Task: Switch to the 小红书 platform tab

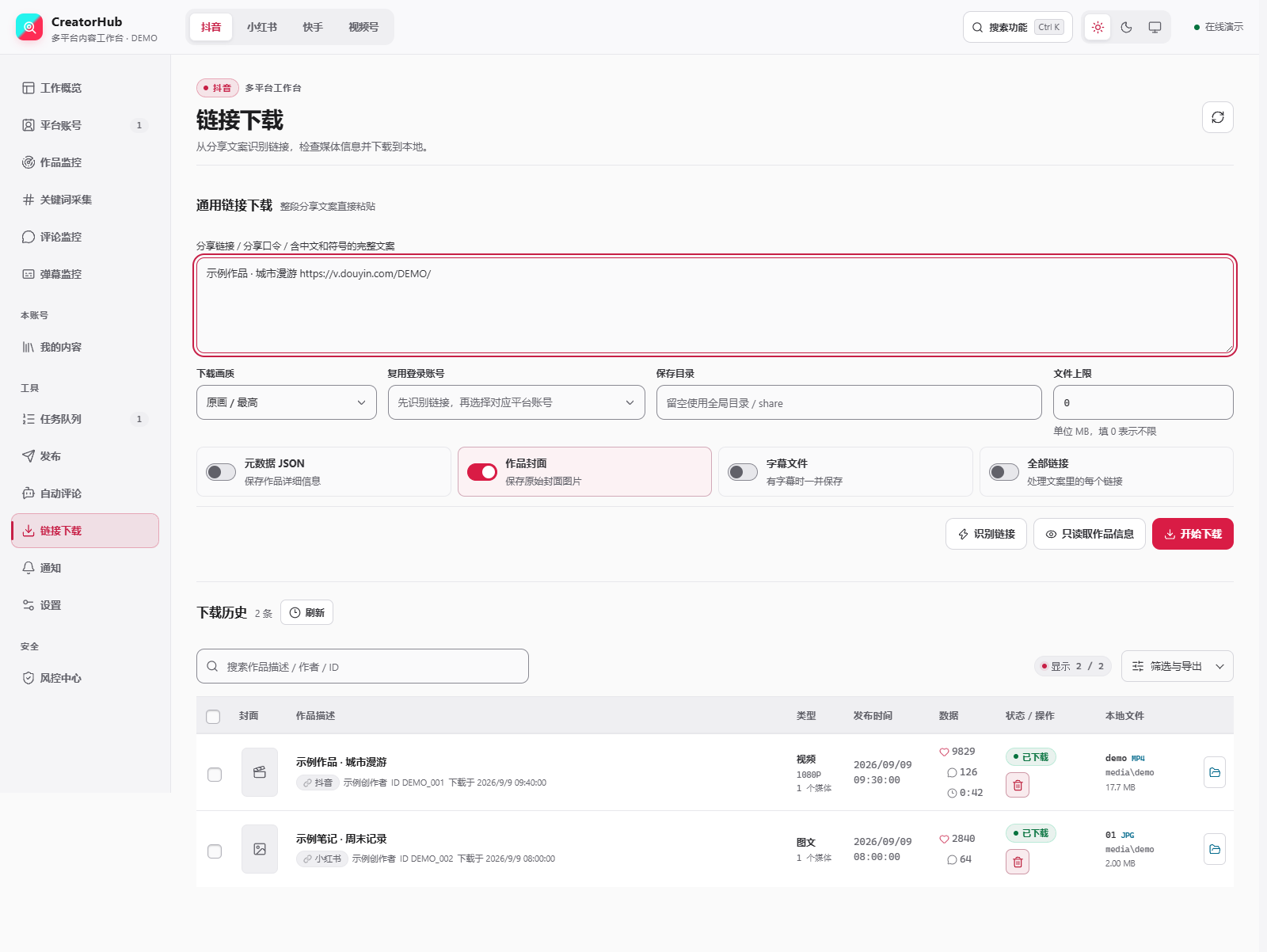Action: tap(262, 27)
